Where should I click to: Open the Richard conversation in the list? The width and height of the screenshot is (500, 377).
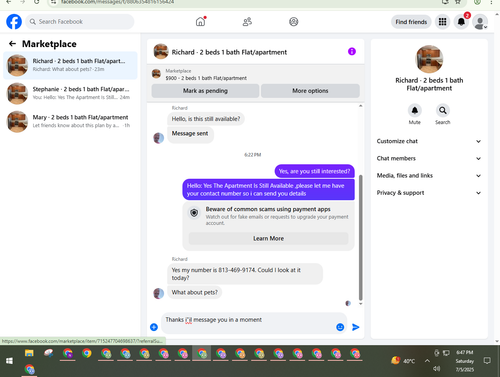tap(70, 65)
